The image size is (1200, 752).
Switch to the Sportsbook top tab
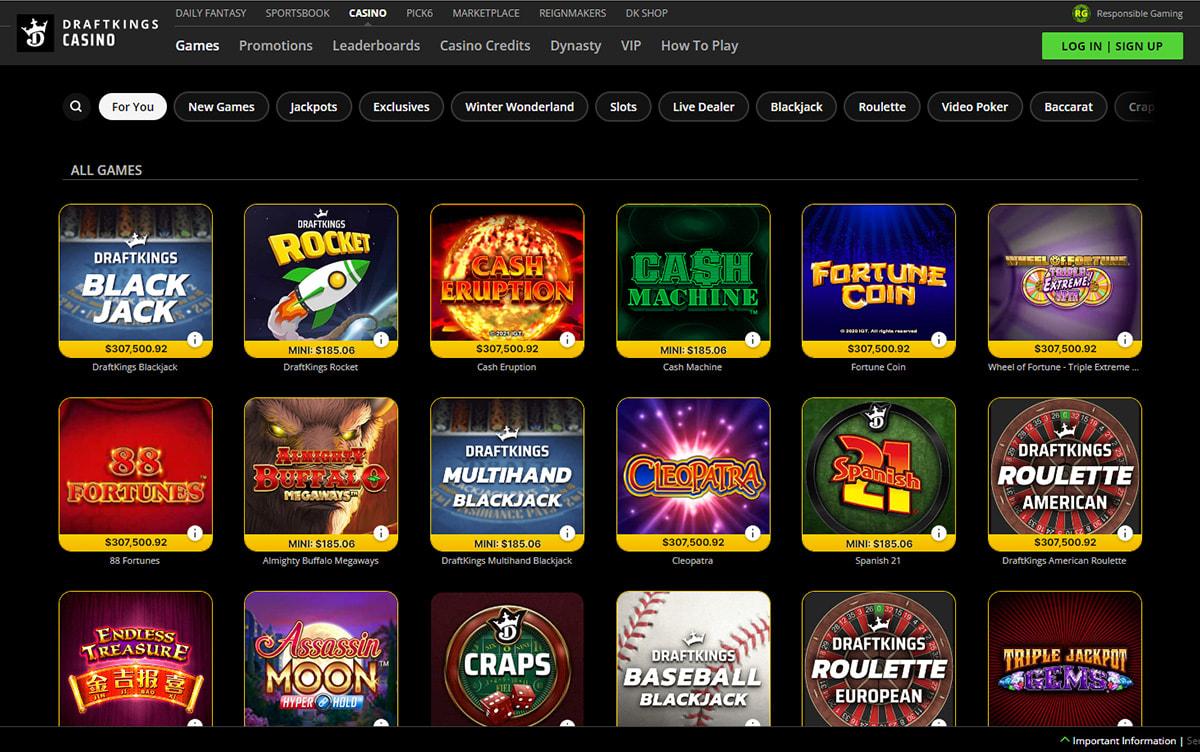coord(295,13)
